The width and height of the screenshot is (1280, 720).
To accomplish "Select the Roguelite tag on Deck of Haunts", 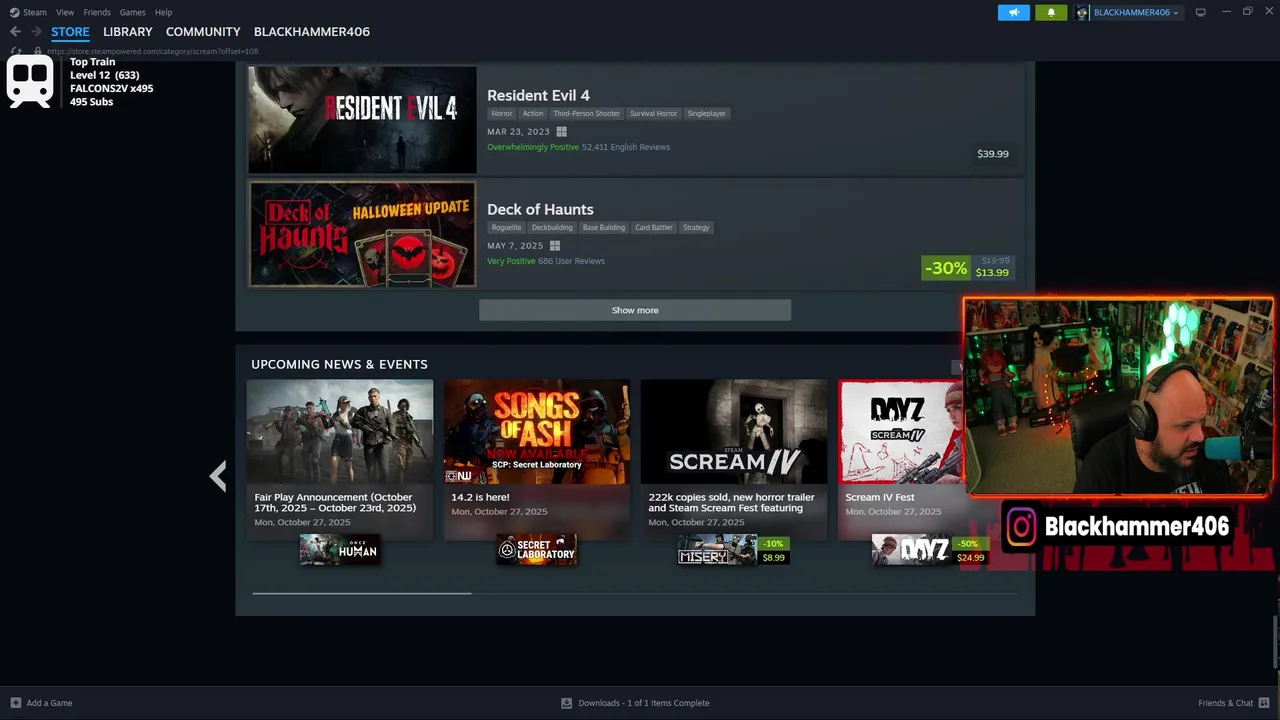I will (x=507, y=227).
